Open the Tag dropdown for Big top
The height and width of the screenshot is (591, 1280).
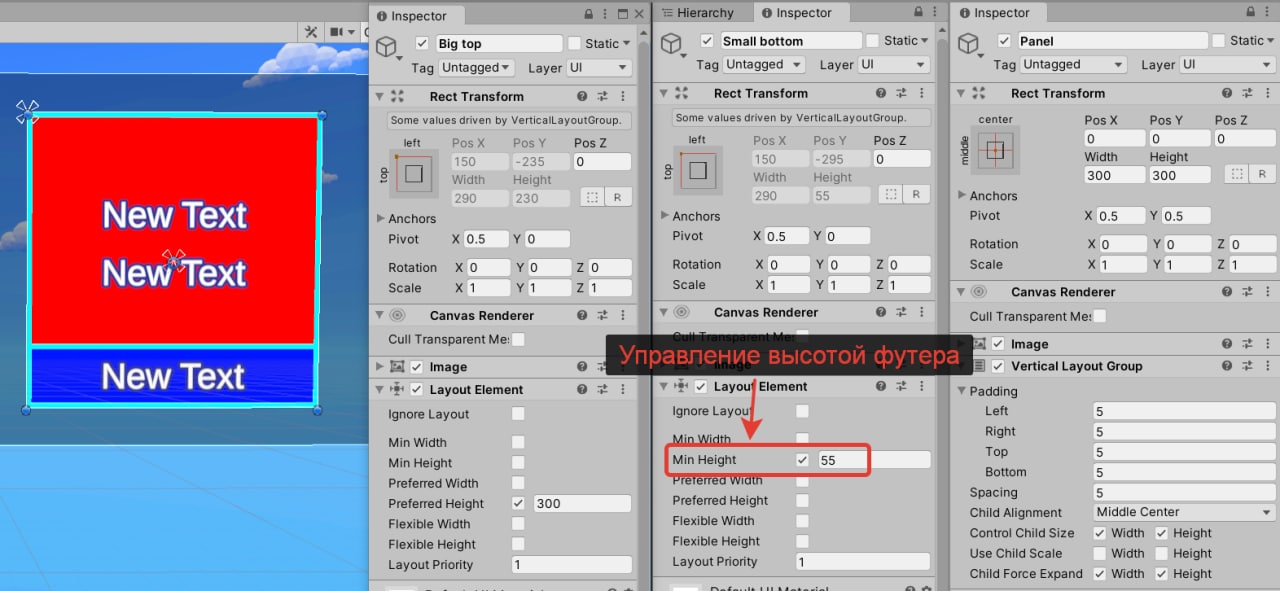[x=476, y=68]
